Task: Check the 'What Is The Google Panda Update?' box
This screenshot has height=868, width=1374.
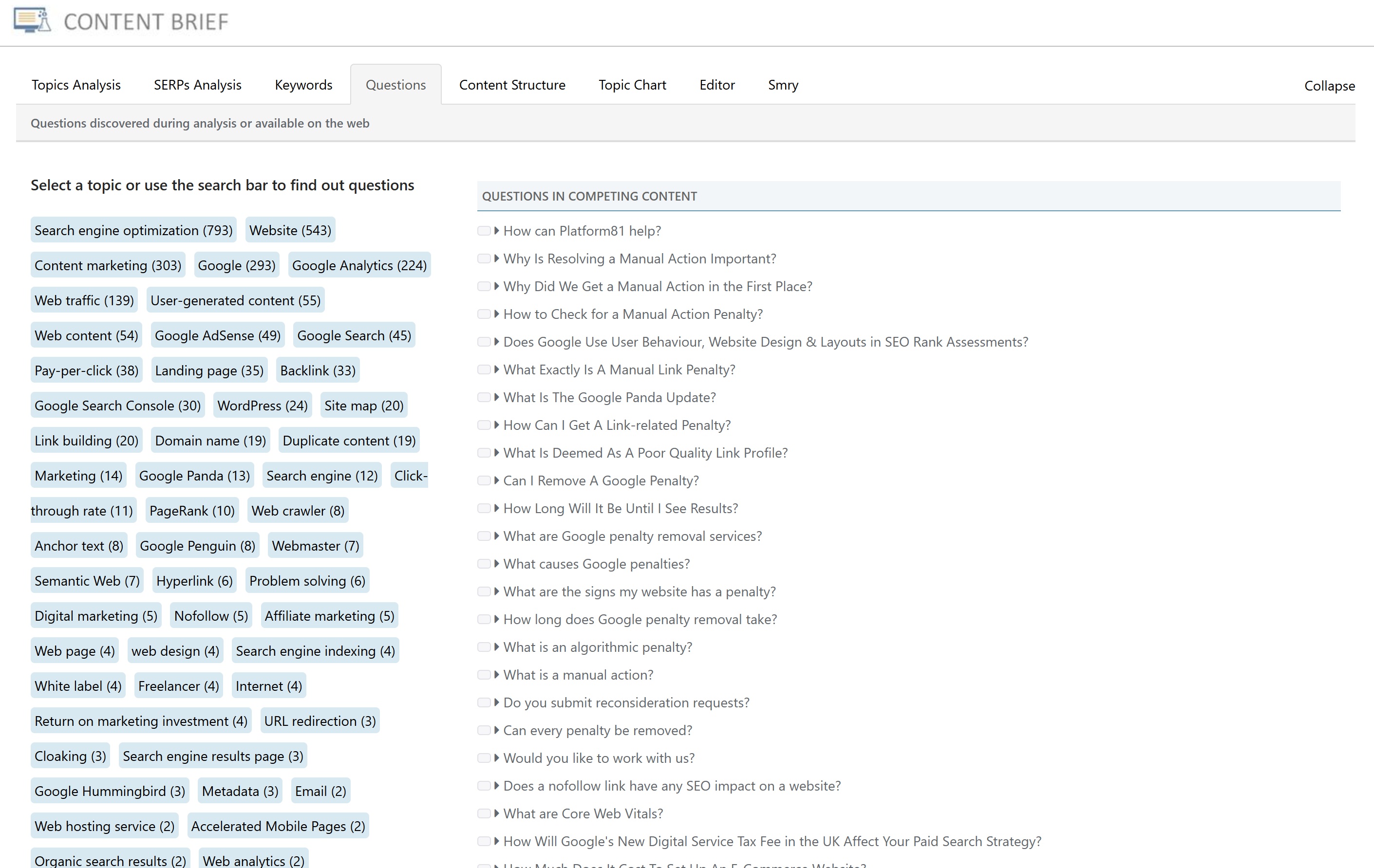Action: coord(484,398)
